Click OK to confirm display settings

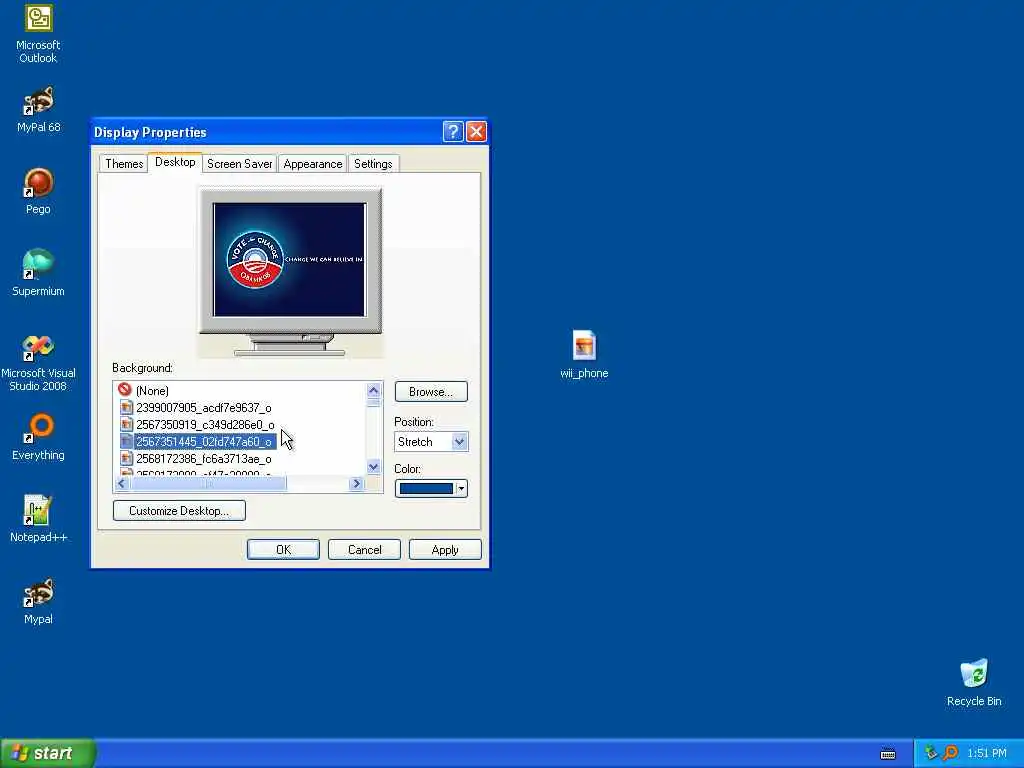[x=283, y=550]
